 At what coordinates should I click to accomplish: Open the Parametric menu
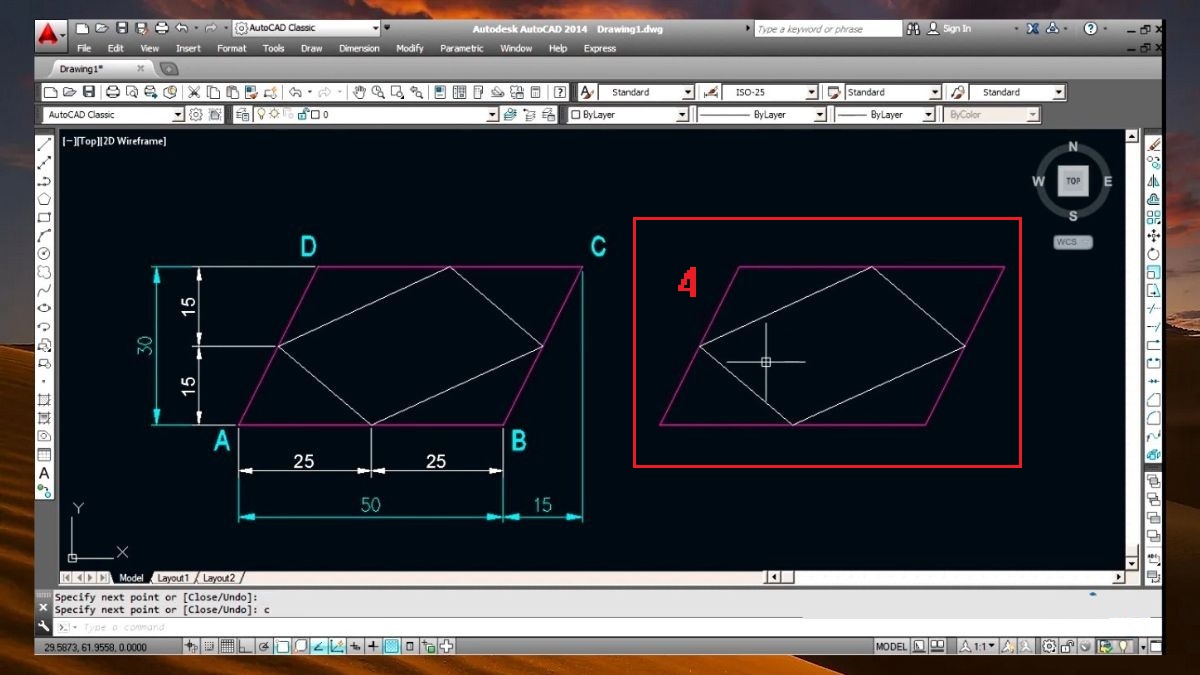click(x=462, y=48)
